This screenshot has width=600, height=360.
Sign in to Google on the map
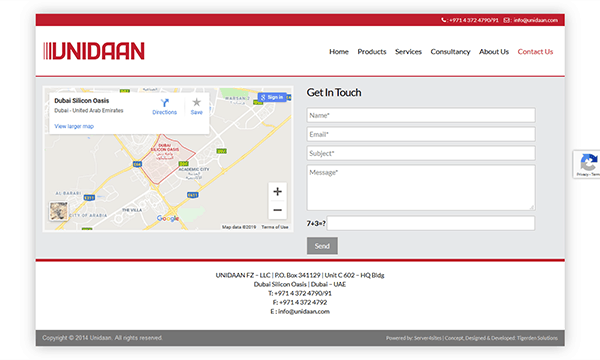tap(272, 97)
